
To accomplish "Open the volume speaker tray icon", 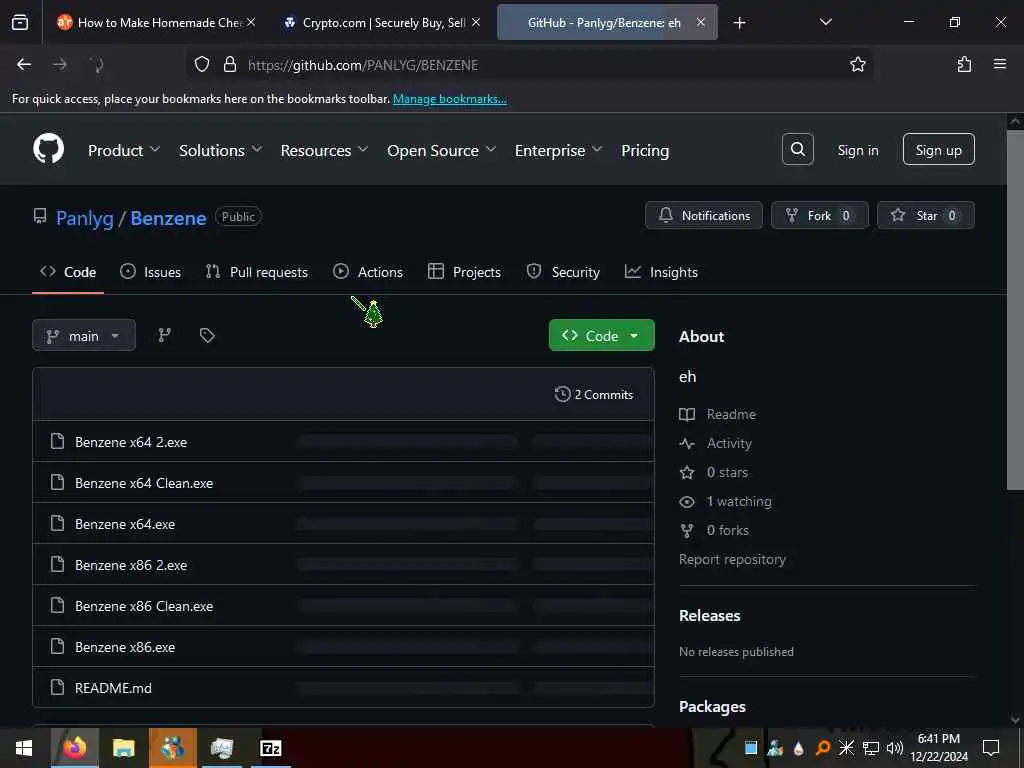I will coord(895,748).
